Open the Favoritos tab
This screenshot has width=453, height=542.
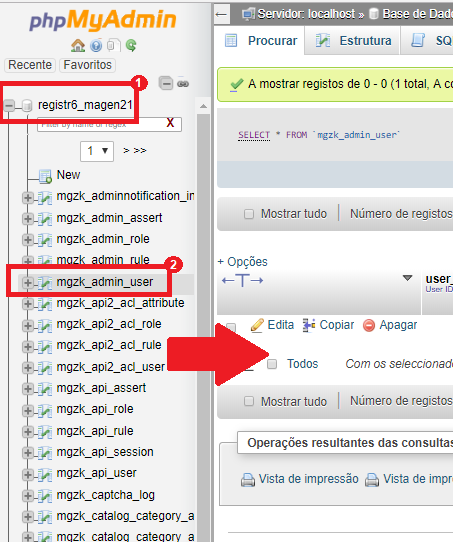coord(87,65)
